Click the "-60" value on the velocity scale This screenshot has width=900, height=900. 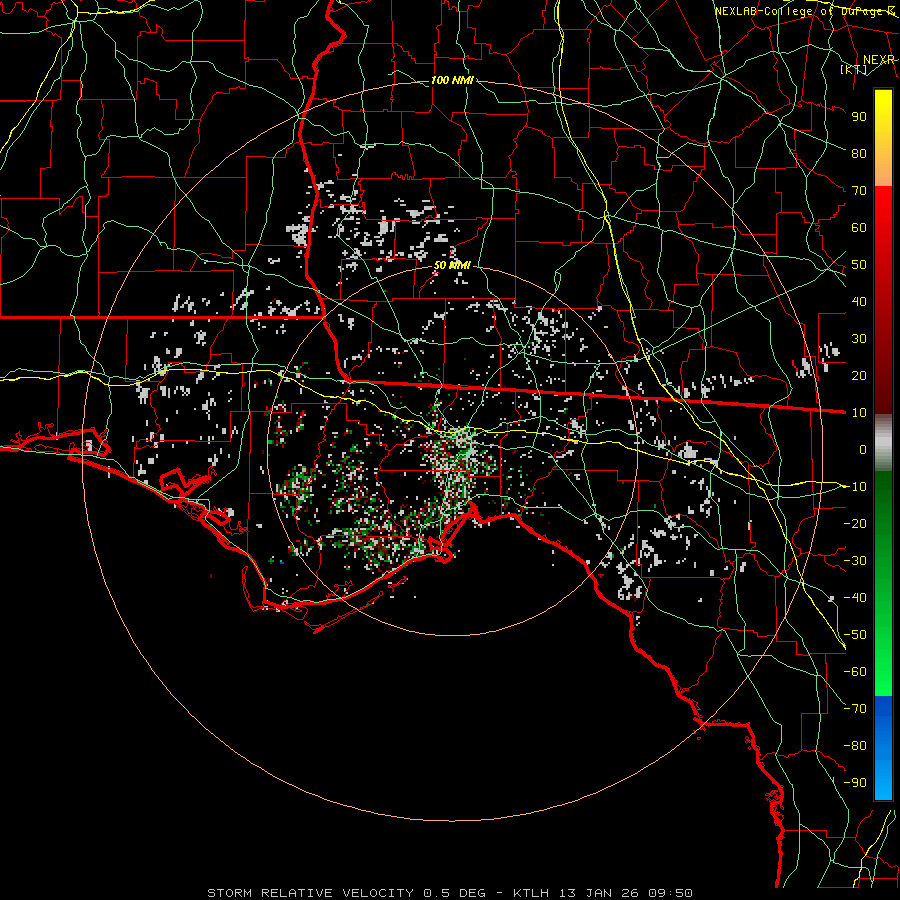coord(855,672)
